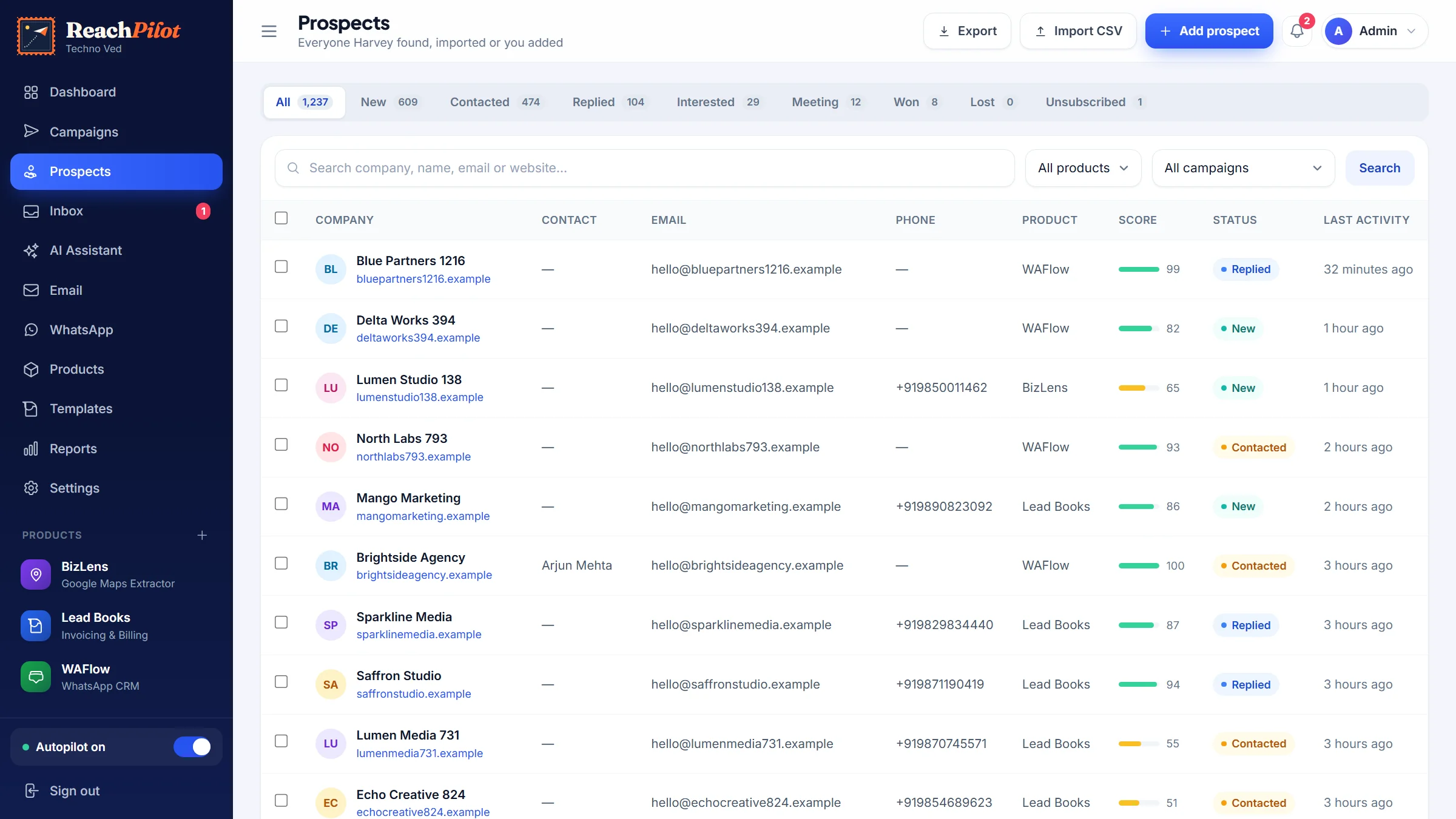This screenshot has height=819, width=1456.
Task: Select the Sparkline Media row checkbox
Action: (x=281, y=622)
